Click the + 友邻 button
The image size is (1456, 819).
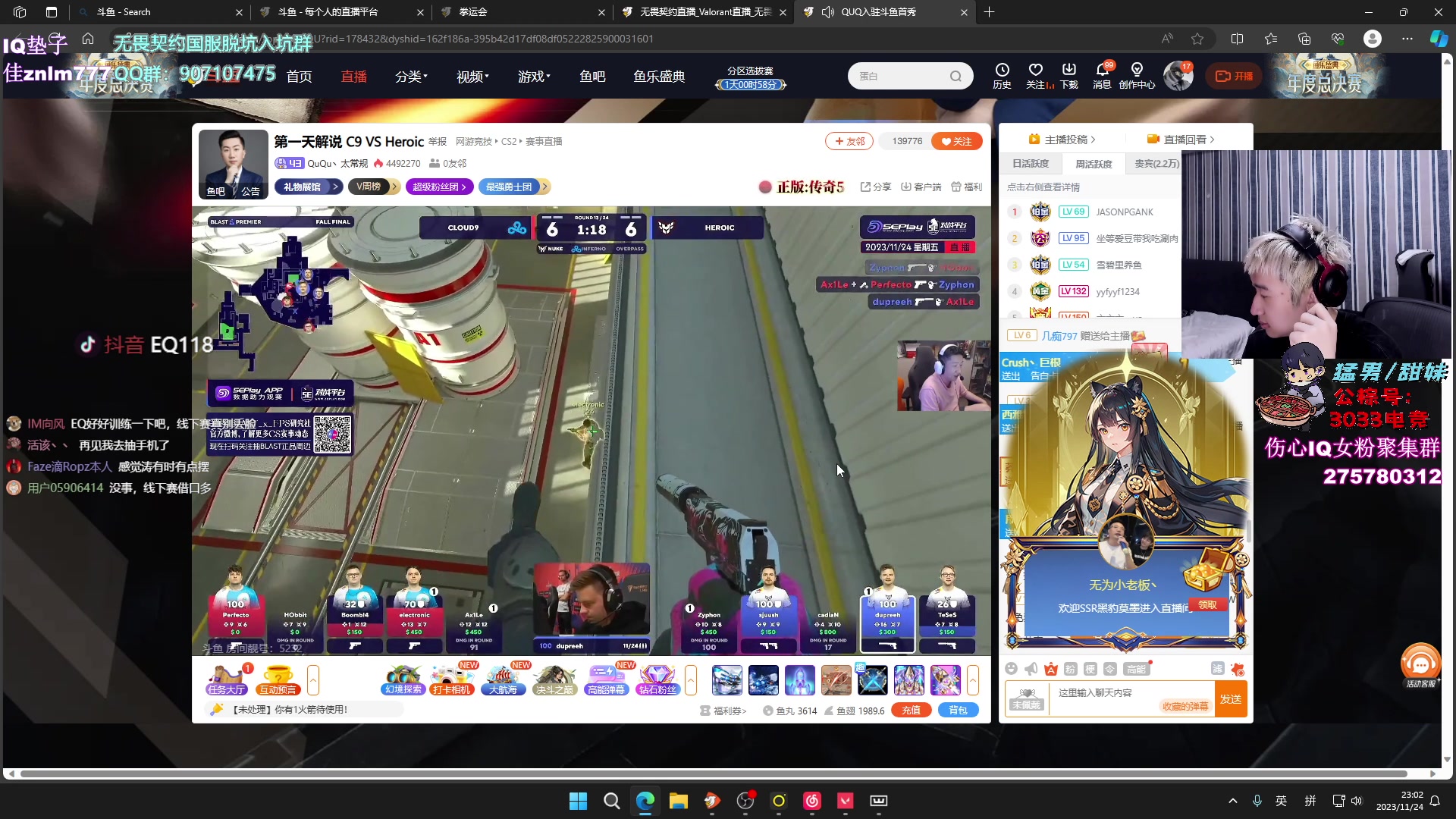tap(849, 141)
